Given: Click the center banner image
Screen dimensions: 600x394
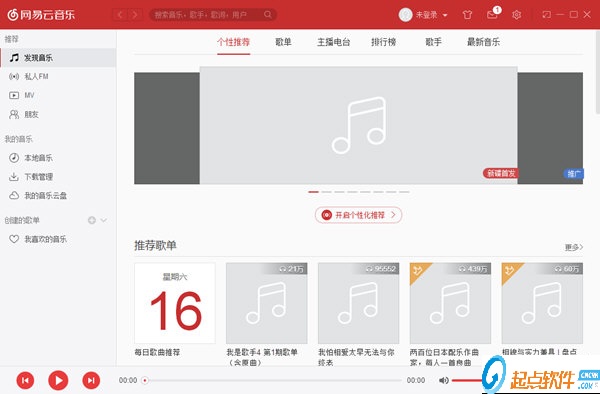Looking at the screenshot, I should coord(359,125).
